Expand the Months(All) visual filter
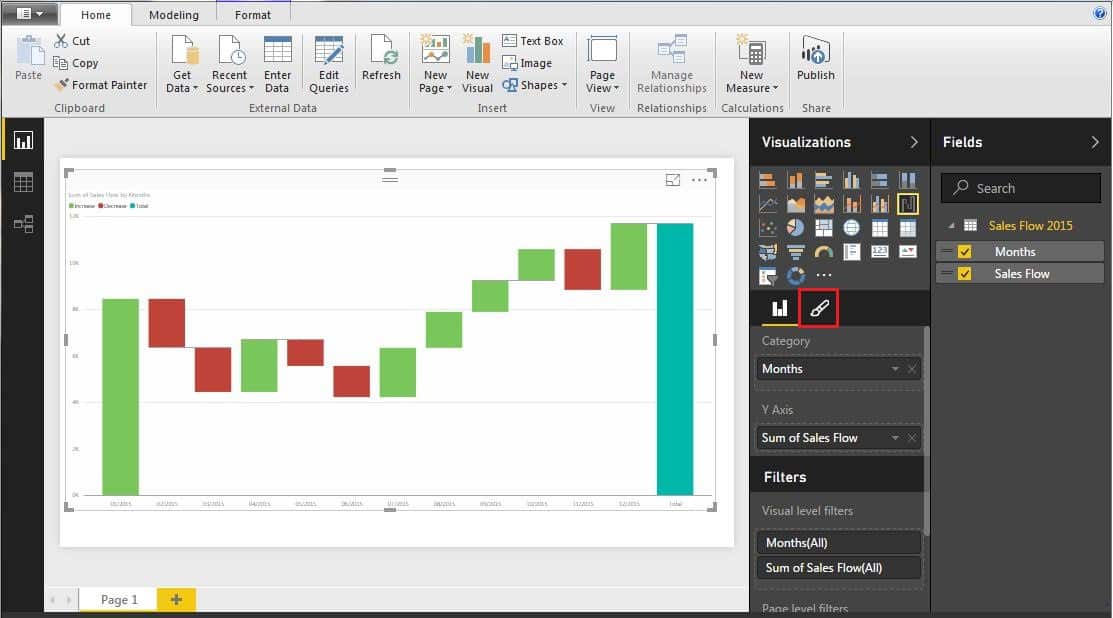 point(838,543)
